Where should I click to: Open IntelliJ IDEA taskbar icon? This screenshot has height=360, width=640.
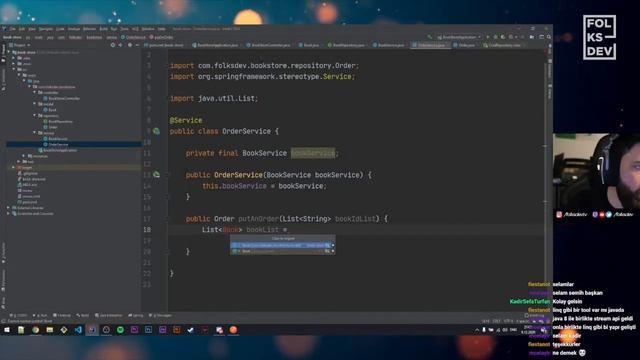tap(92, 330)
